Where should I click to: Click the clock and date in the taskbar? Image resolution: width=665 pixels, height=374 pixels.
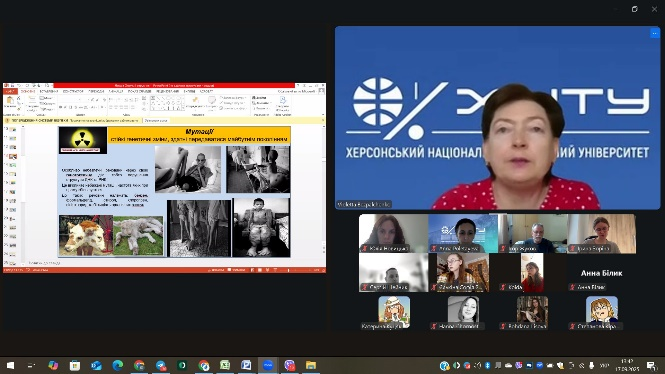pyautogui.click(x=627, y=365)
